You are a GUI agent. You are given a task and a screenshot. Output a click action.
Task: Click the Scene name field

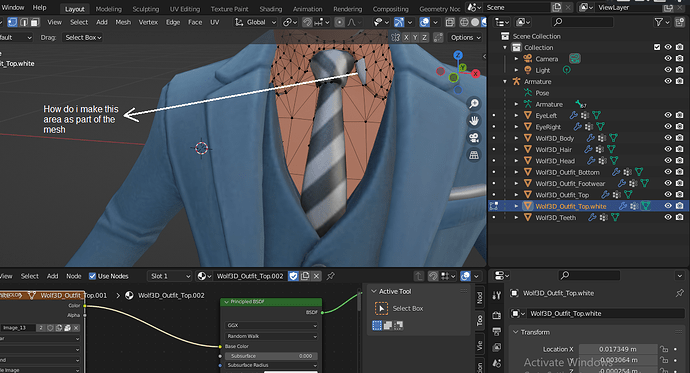click(x=517, y=7)
